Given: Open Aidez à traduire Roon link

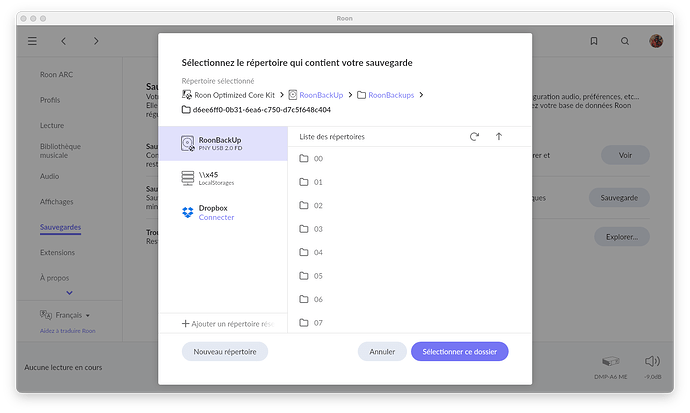Looking at the screenshot, I should [x=67, y=331].
